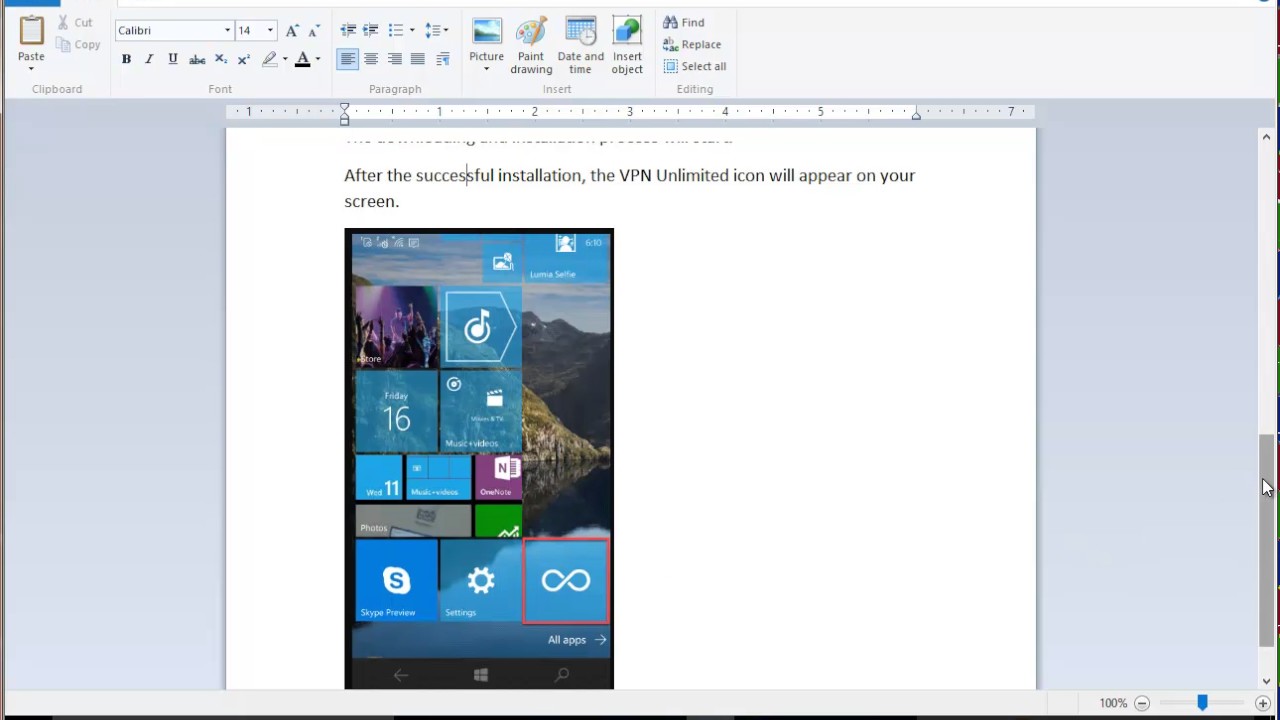Click the zoom slider handle
The width and height of the screenshot is (1280, 720).
1202,703
